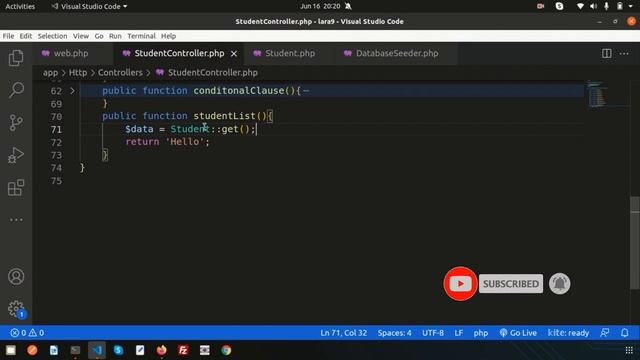Viewport: 640px width, 360px height.
Task: Open the Run menu
Action: 115,36
